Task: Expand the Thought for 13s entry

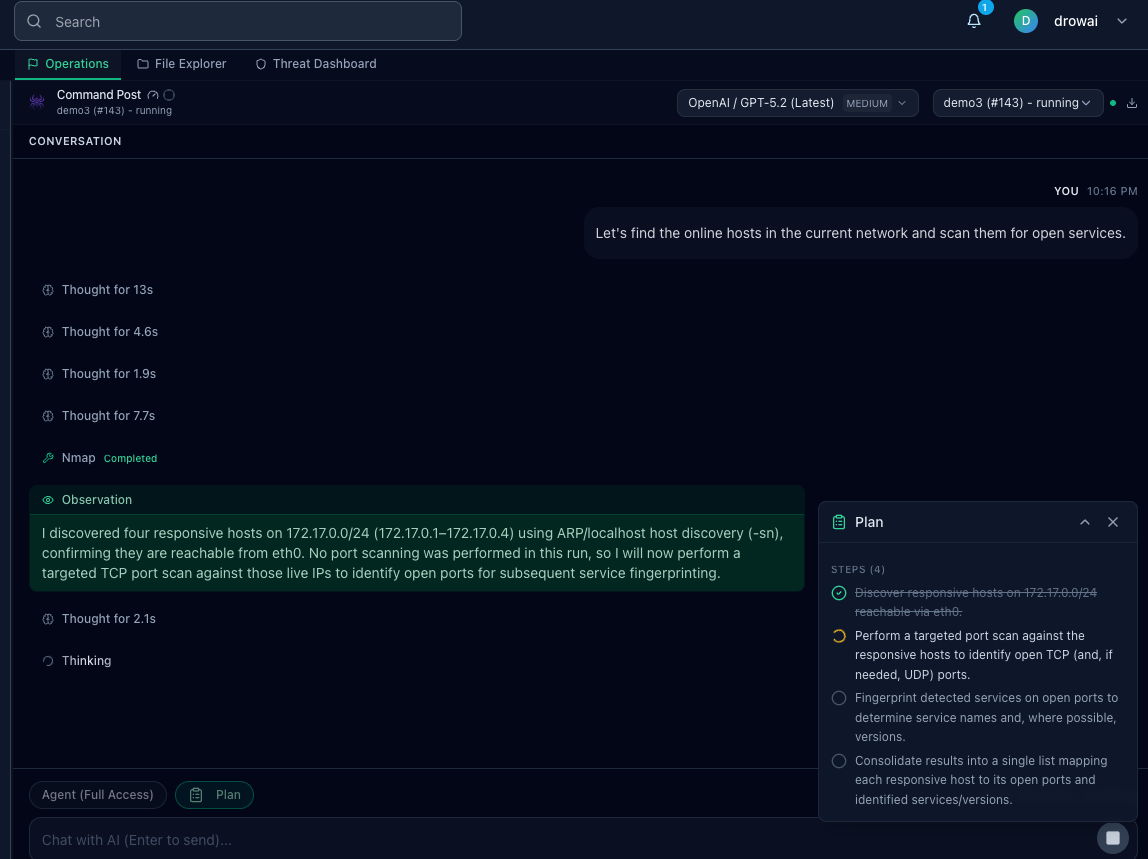Action: (98, 290)
